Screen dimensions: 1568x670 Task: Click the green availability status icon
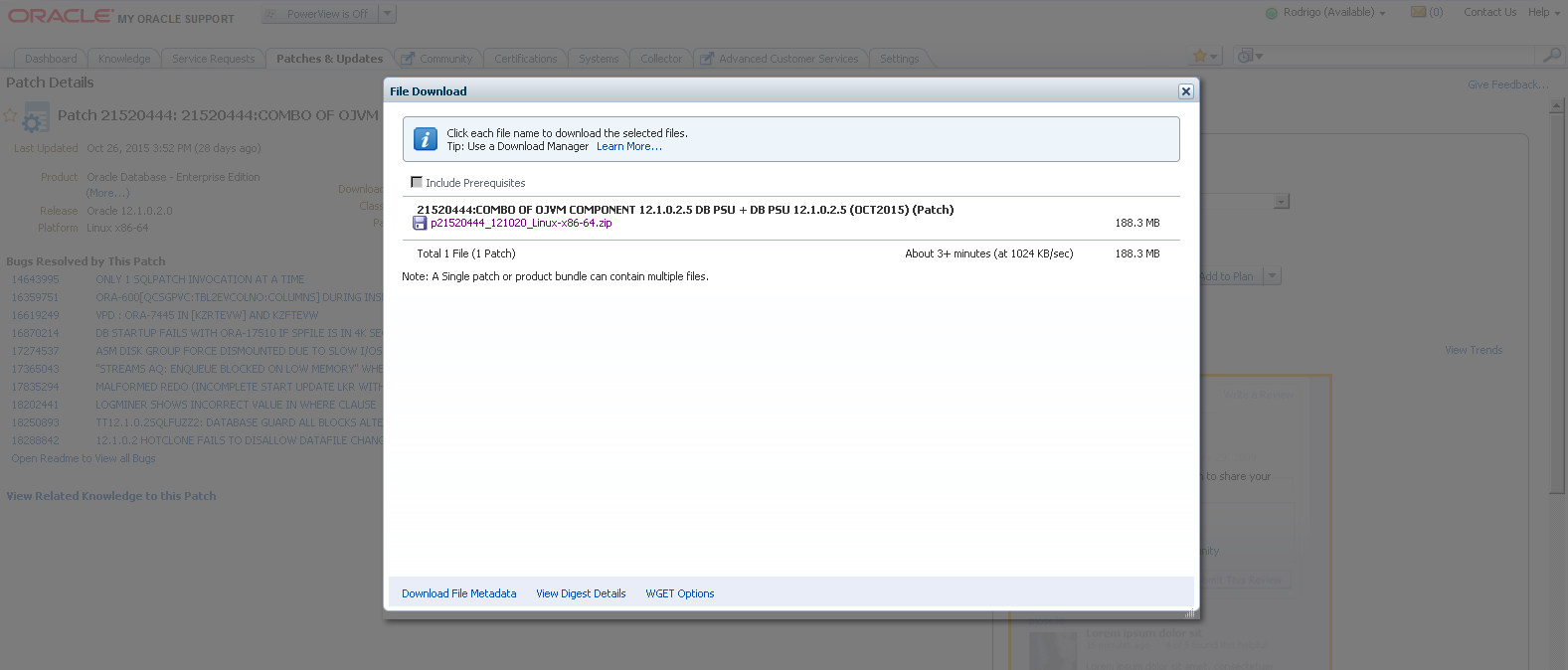[1272, 13]
